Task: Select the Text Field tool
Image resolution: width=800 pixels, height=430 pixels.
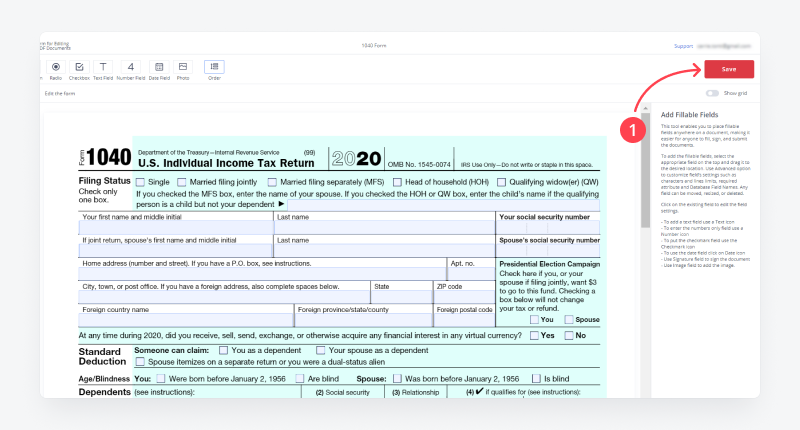Action: pyautogui.click(x=103, y=67)
